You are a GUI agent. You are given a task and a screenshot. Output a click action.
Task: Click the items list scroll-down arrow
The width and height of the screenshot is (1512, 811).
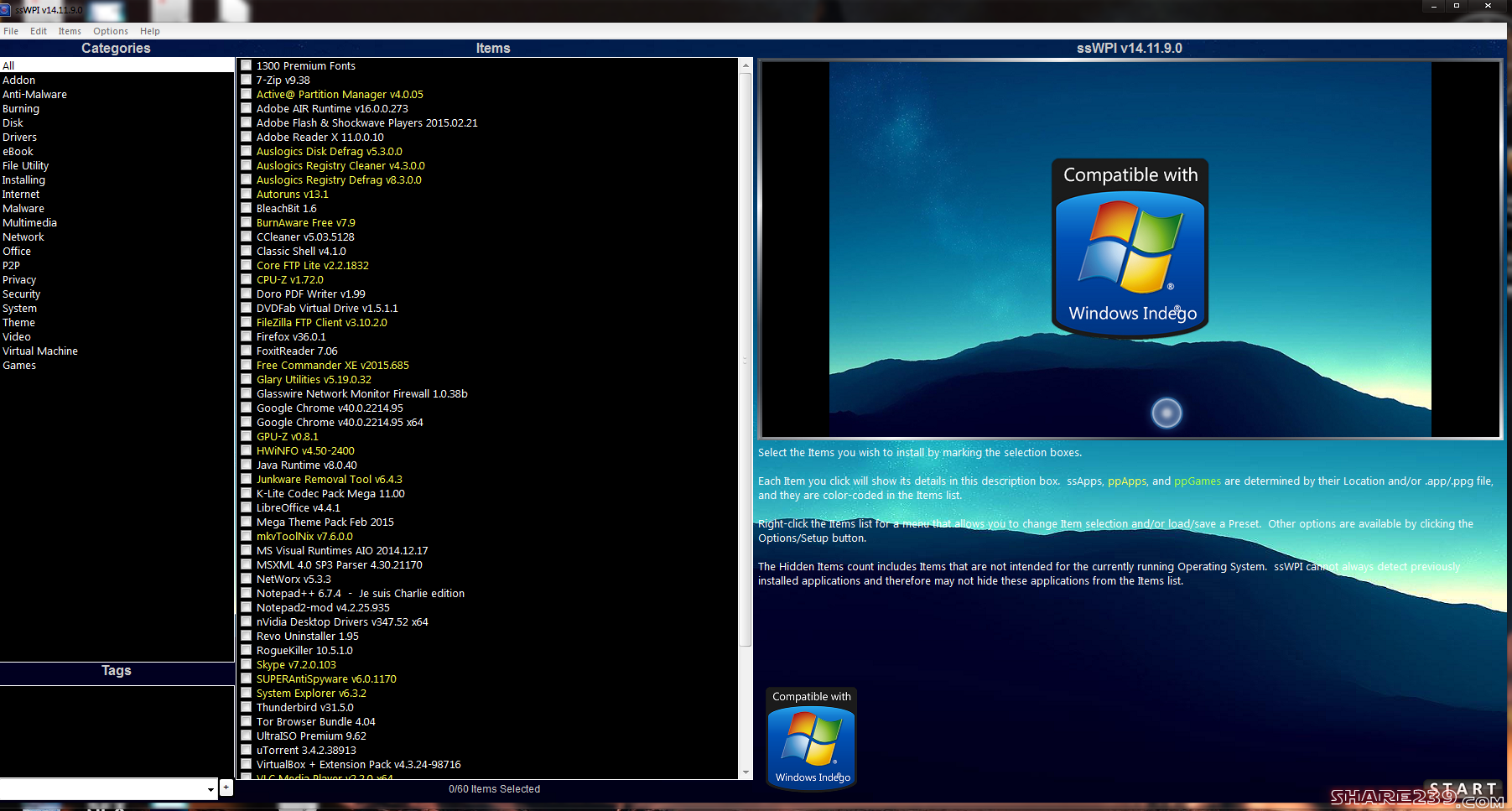pyautogui.click(x=746, y=772)
